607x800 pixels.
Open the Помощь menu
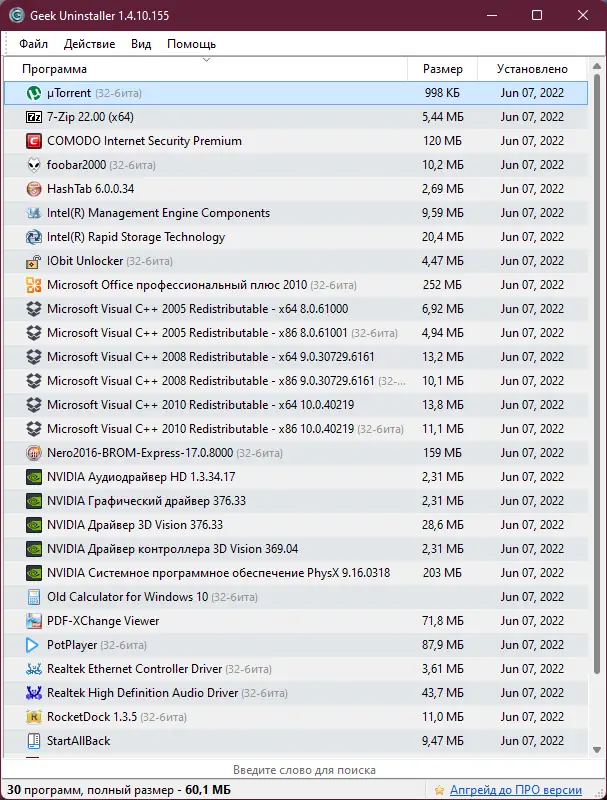[192, 44]
